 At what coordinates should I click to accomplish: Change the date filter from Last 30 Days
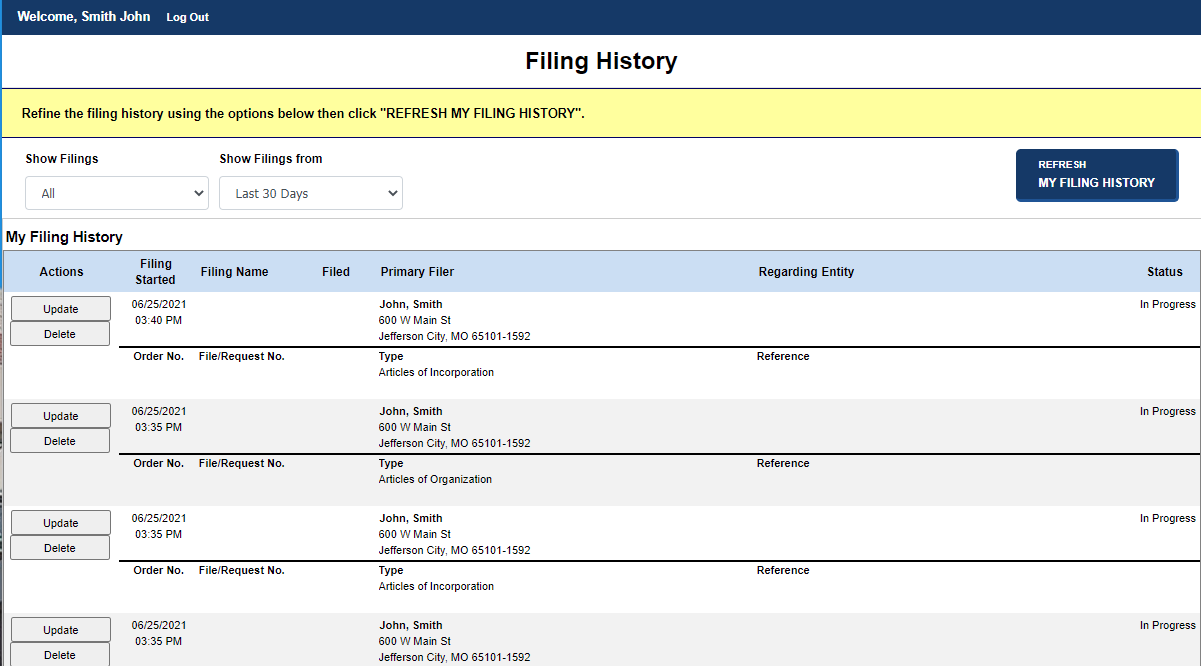[310, 192]
